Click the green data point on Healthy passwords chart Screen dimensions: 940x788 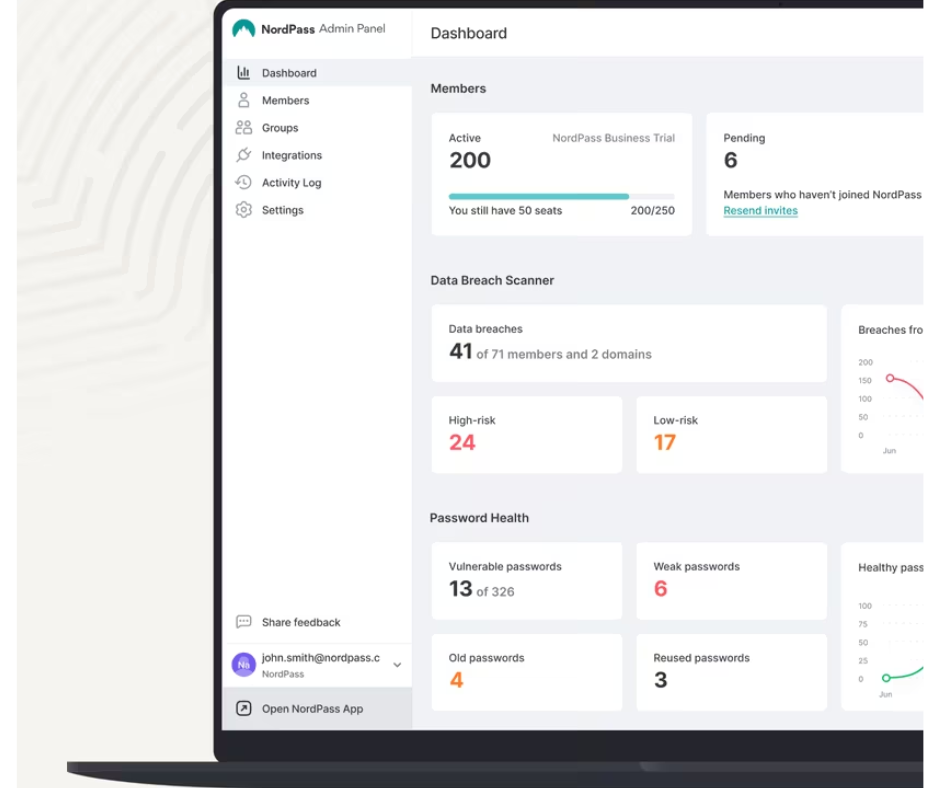pos(886,678)
